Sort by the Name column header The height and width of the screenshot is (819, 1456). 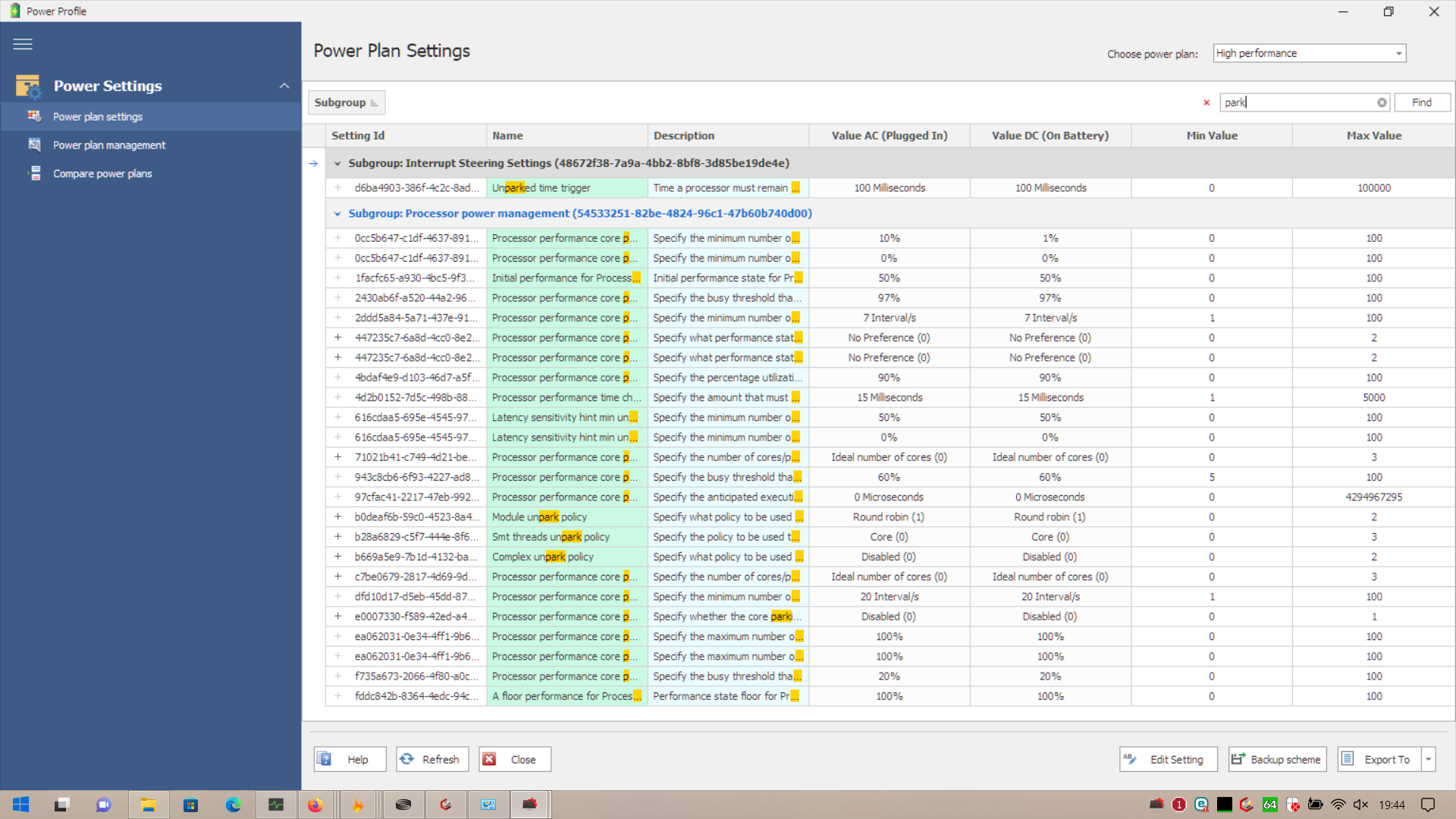coord(567,136)
